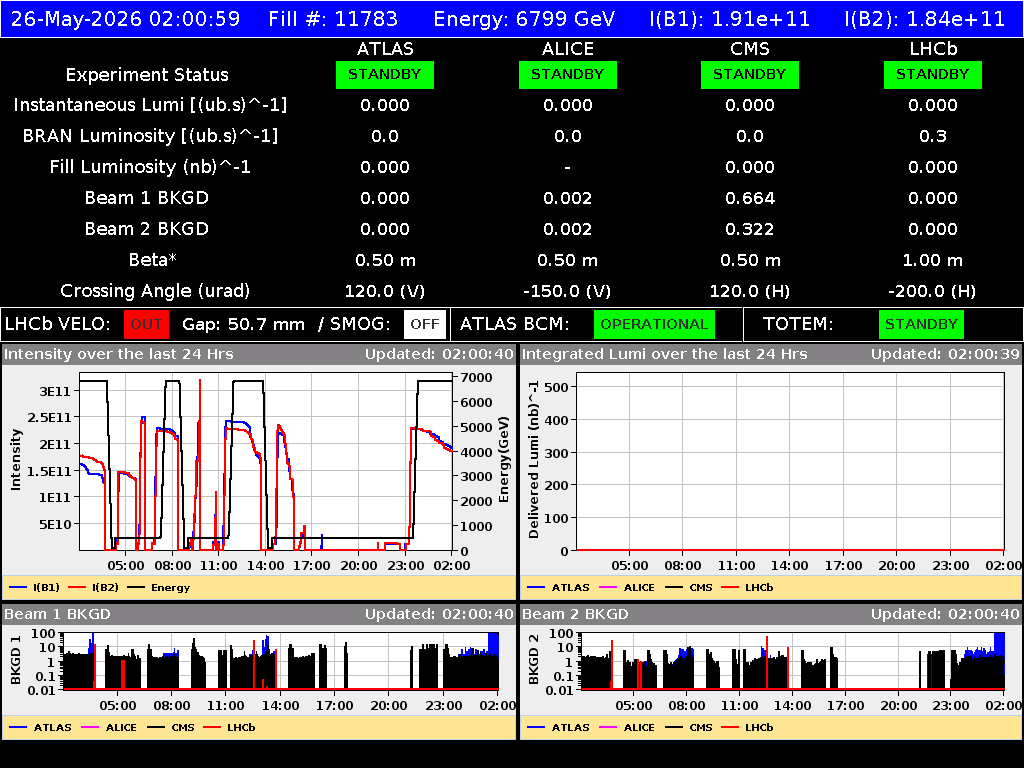Click LHCb BRAN Luminosity value 0.3
The width and height of the screenshot is (1024, 768).
pyautogui.click(x=933, y=136)
